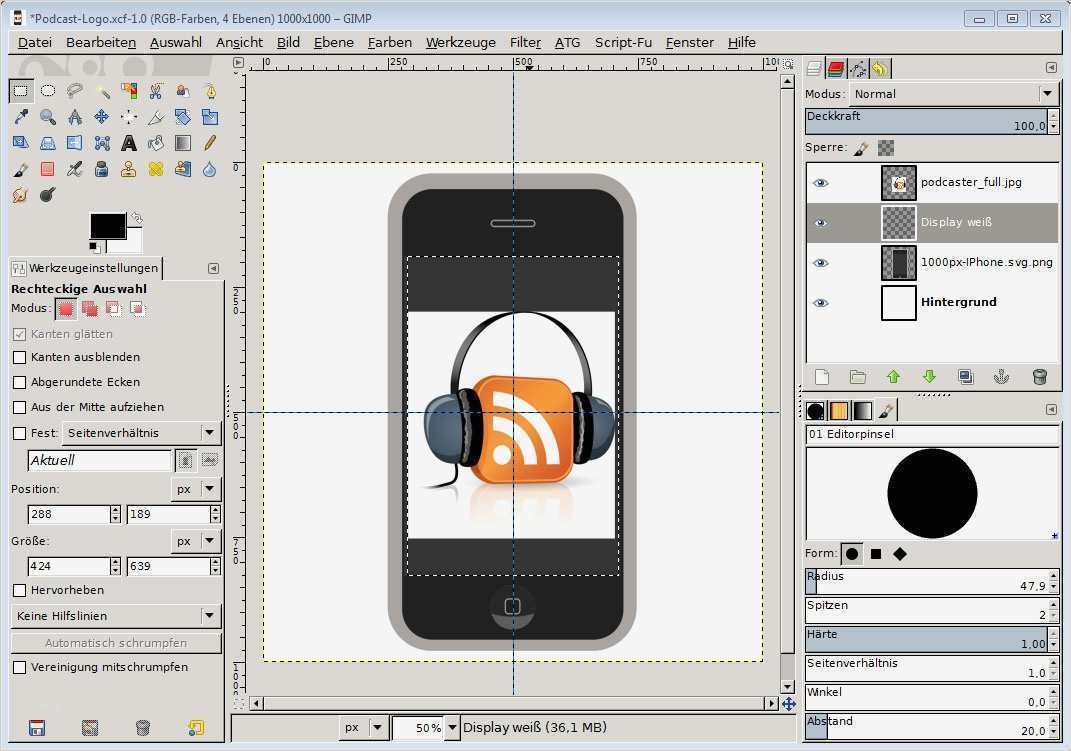
Task: Expand the 'Keine Hilfslinien' dropdown
Action: [116, 616]
